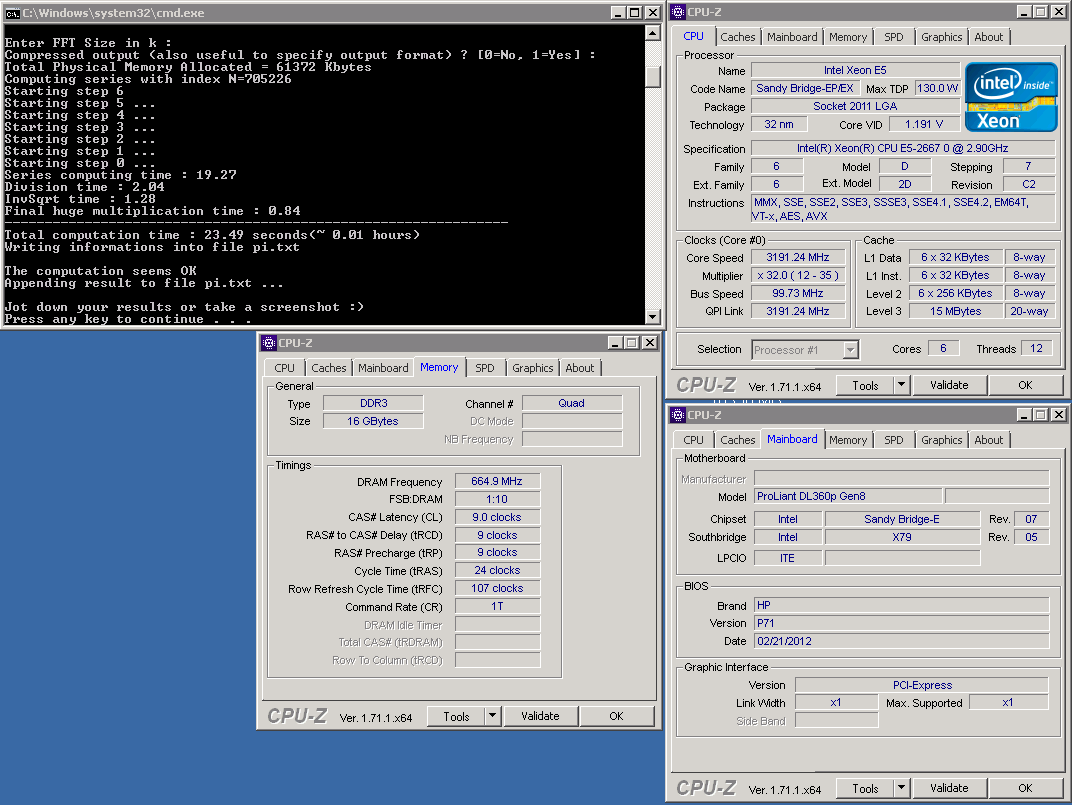Click OK in Memory CPU-Z window
The height and width of the screenshot is (805, 1072).
616,716
